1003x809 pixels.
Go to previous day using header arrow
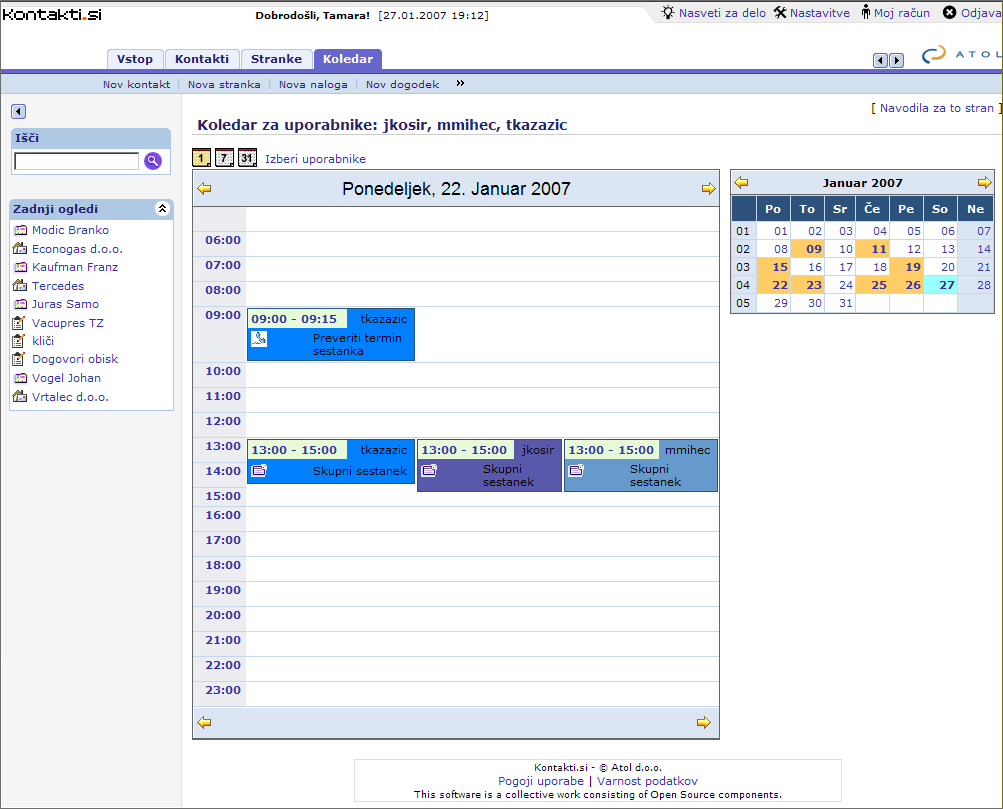tap(205, 188)
